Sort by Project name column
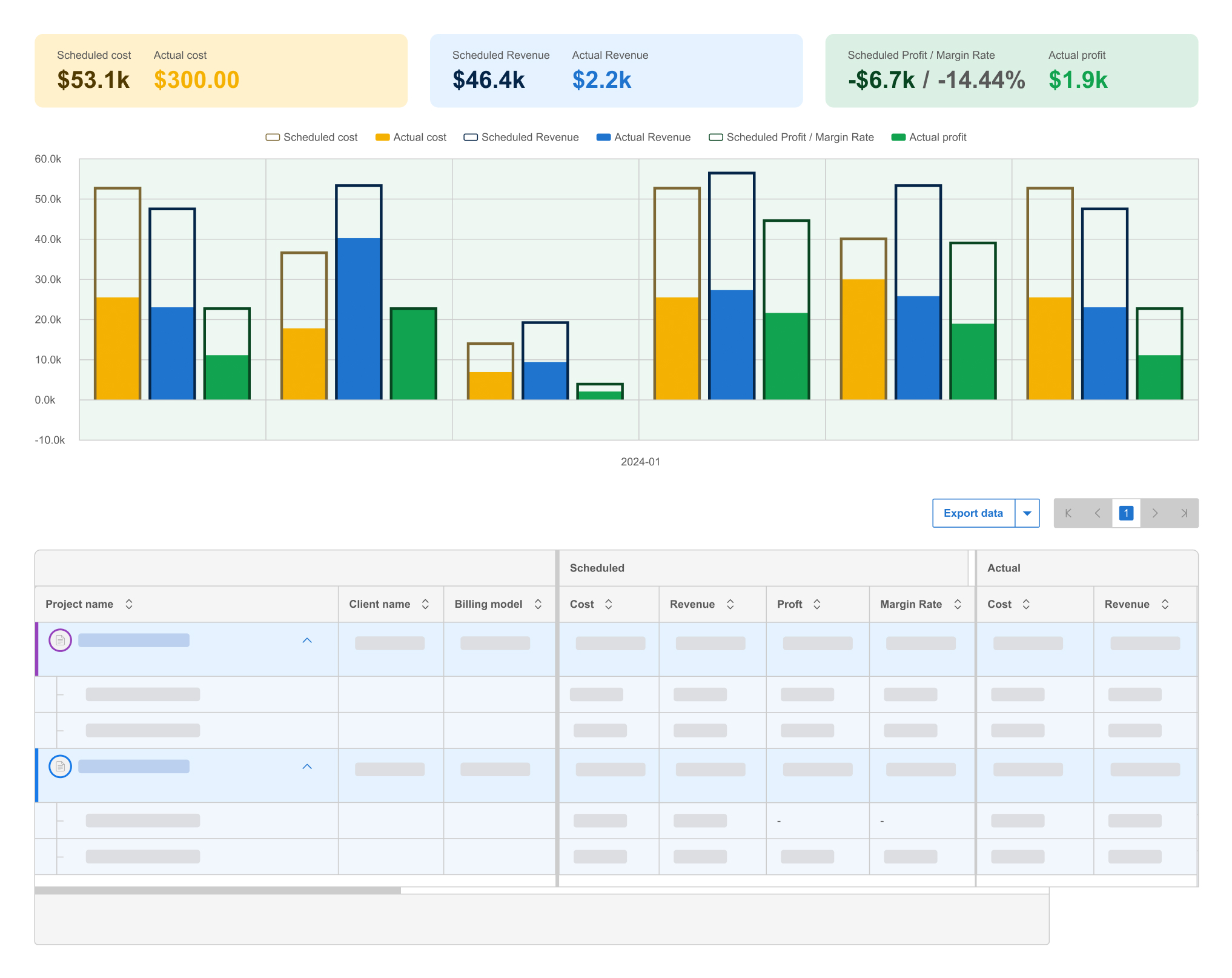The image size is (1232, 978). (x=128, y=604)
